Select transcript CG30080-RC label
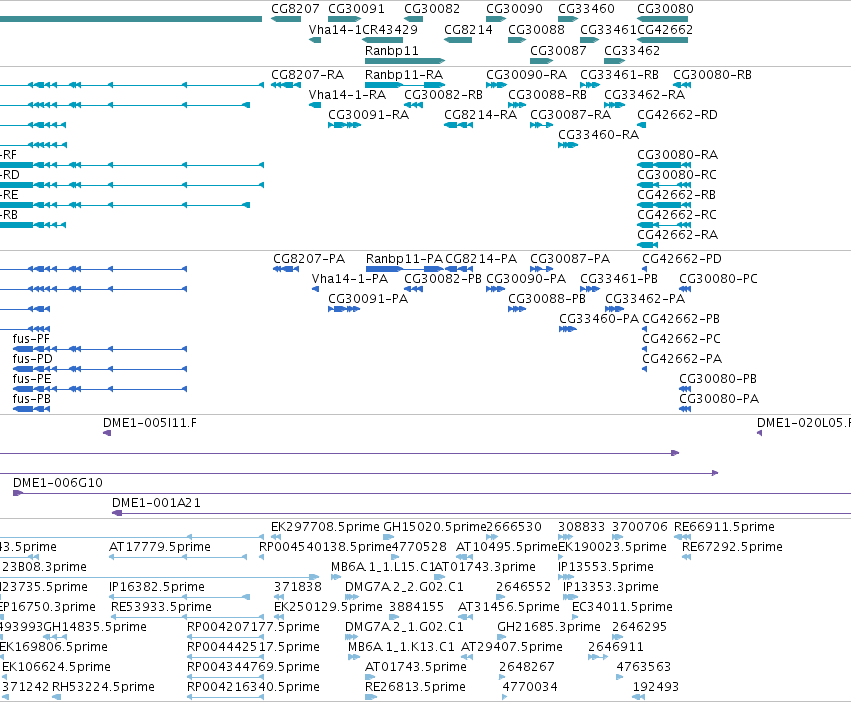 [677, 175]
